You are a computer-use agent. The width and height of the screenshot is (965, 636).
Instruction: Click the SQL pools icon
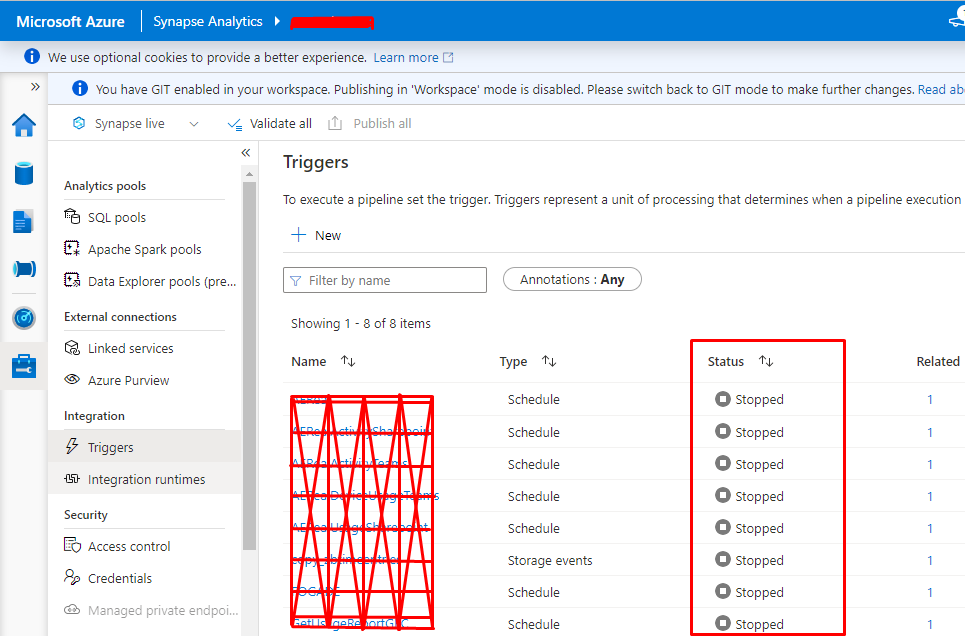[x=72, y=216]
